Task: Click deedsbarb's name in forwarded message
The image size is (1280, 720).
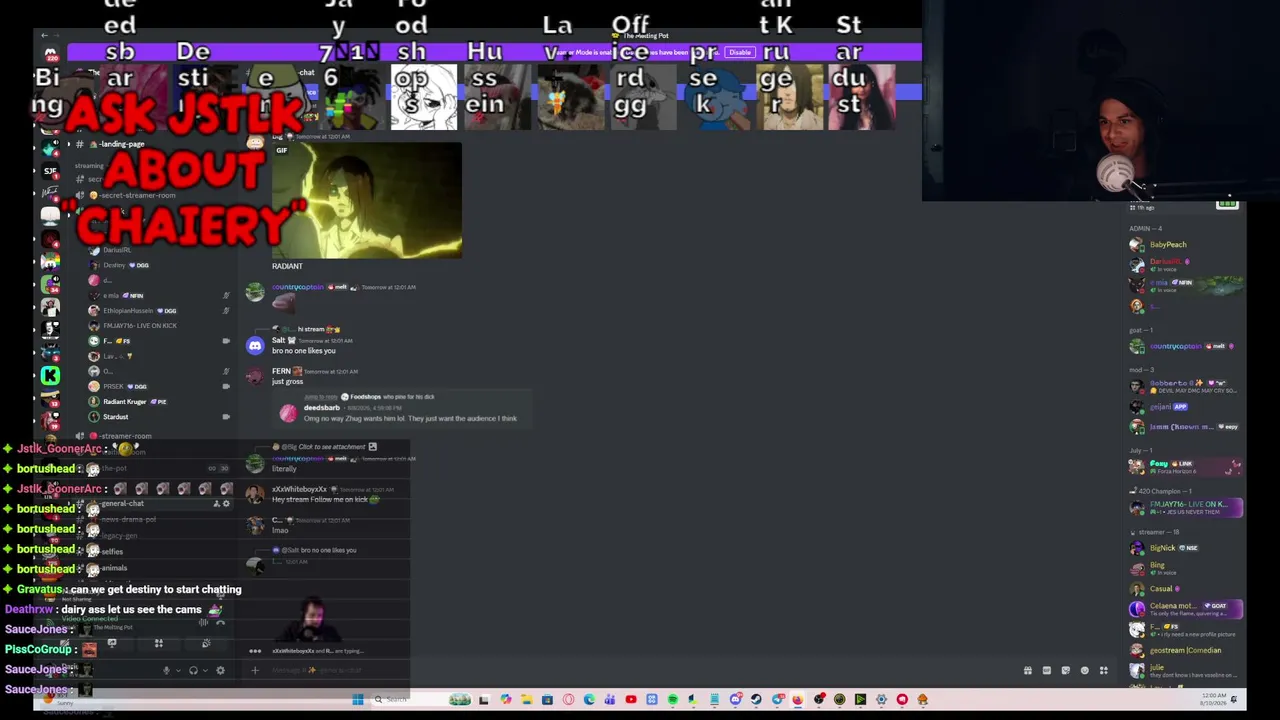Action: 322,408
